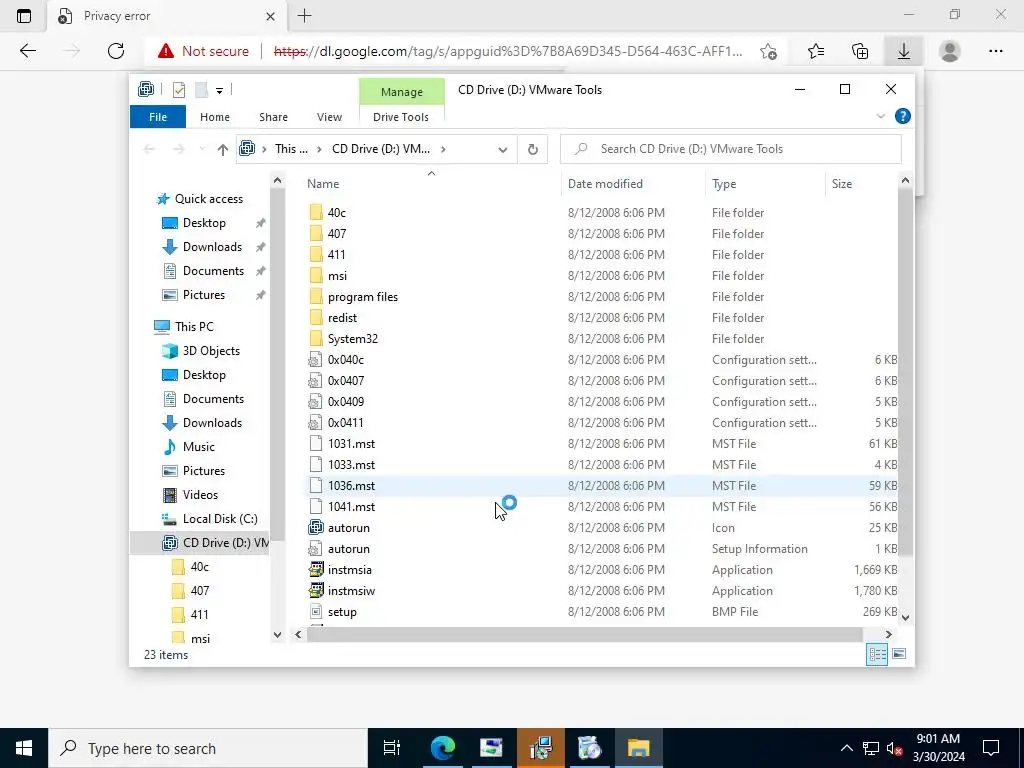Open Edge profile avatar
Viewport: 1024px width, 768px height.
coord(950,51)
